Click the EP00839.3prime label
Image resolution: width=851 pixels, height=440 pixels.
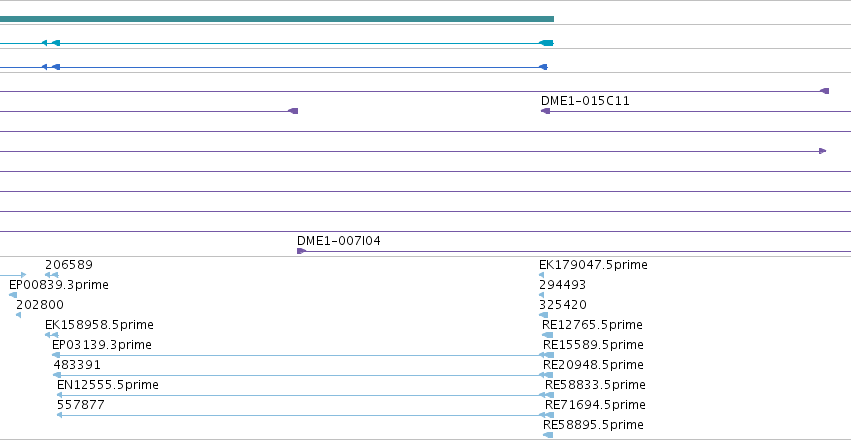coord(59,285)
